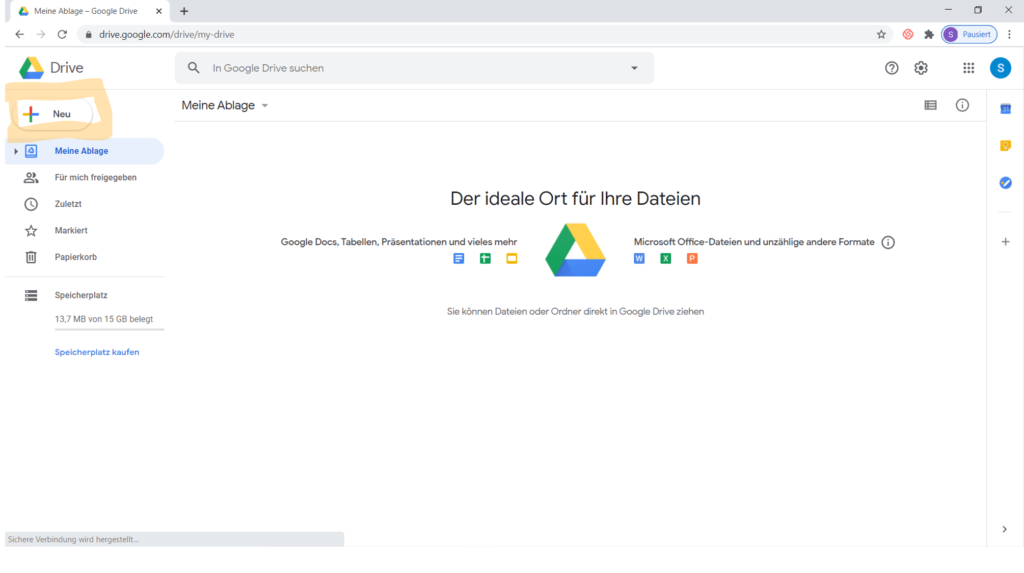Screen dimensions: 1024x573
Task: Click the address bar URL
Action: pyautogui.click(x=167, y=35)
